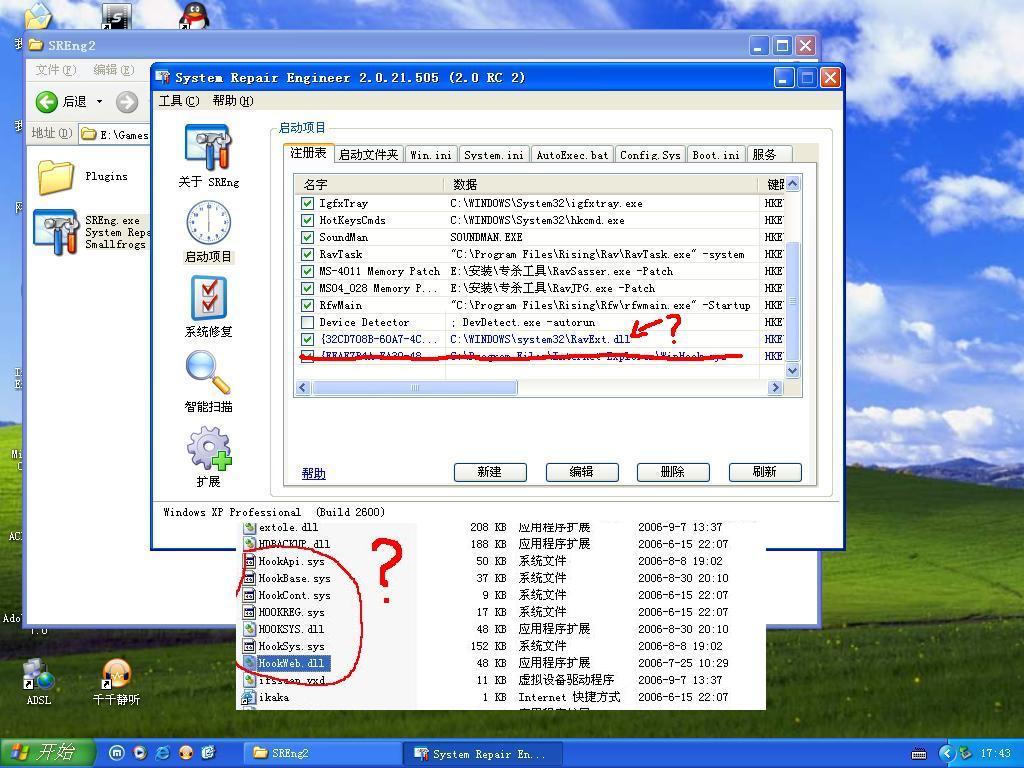Select the HookWeb.dll file row
The height and width of the screenshot is (768, 1024).
tap(291, 663)
